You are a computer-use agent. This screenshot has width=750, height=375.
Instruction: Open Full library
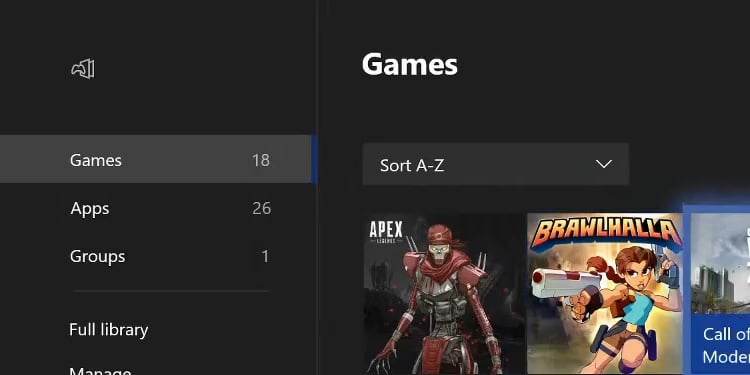109,330
